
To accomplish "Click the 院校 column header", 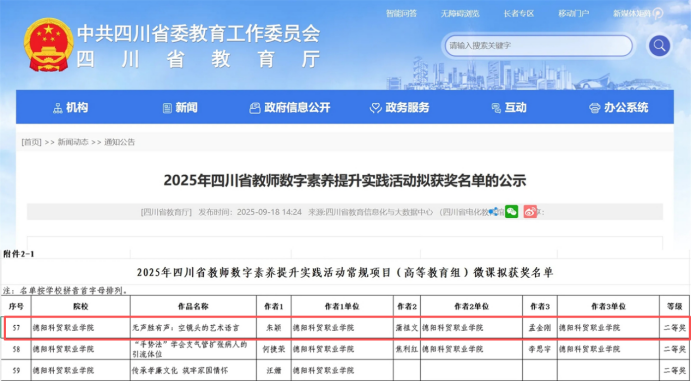I will 81,306.
